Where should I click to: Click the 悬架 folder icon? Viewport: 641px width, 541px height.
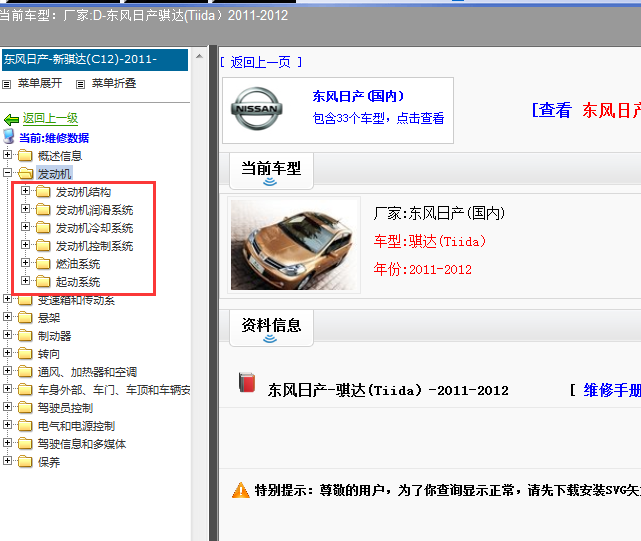tap(25, 317)
